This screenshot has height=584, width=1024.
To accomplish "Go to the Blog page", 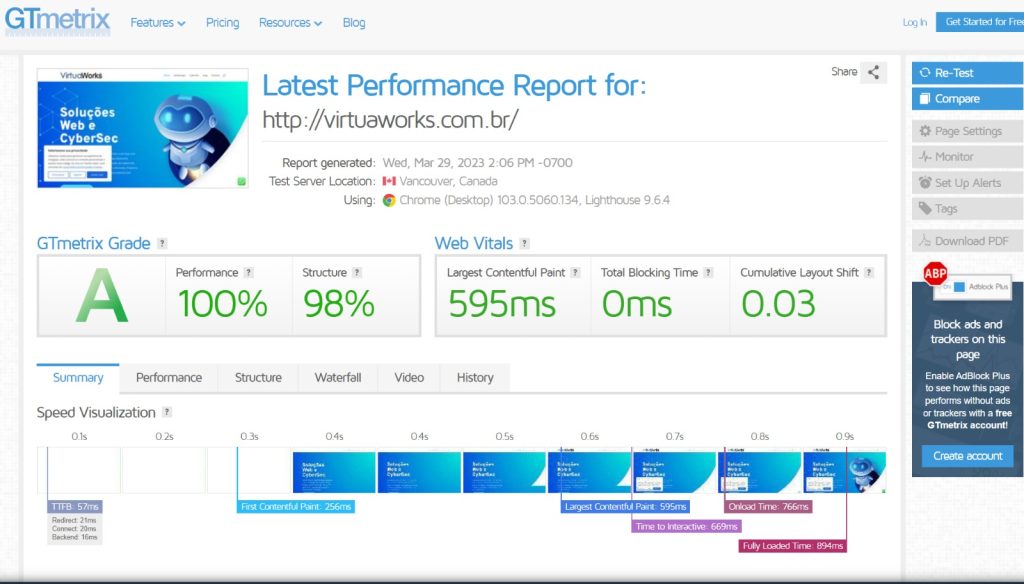I will coord(354,23).
